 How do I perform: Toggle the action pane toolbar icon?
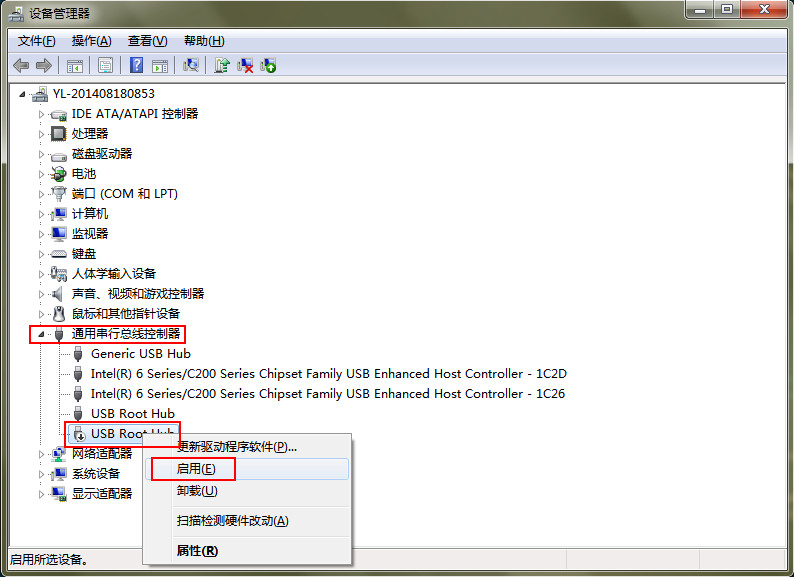coord(160,65)
